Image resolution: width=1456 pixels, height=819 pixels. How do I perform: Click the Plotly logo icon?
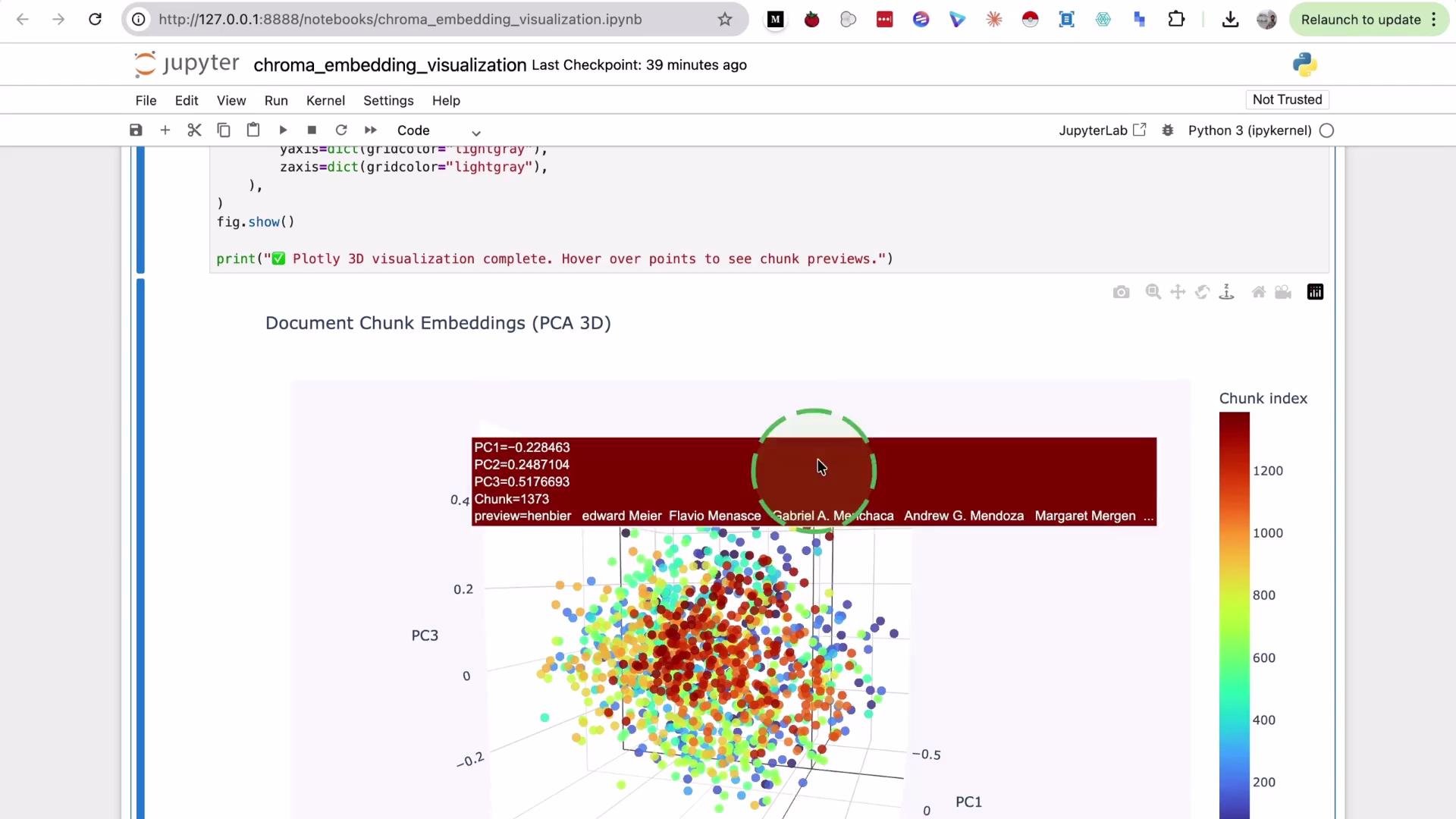(x=1315, y=292)
